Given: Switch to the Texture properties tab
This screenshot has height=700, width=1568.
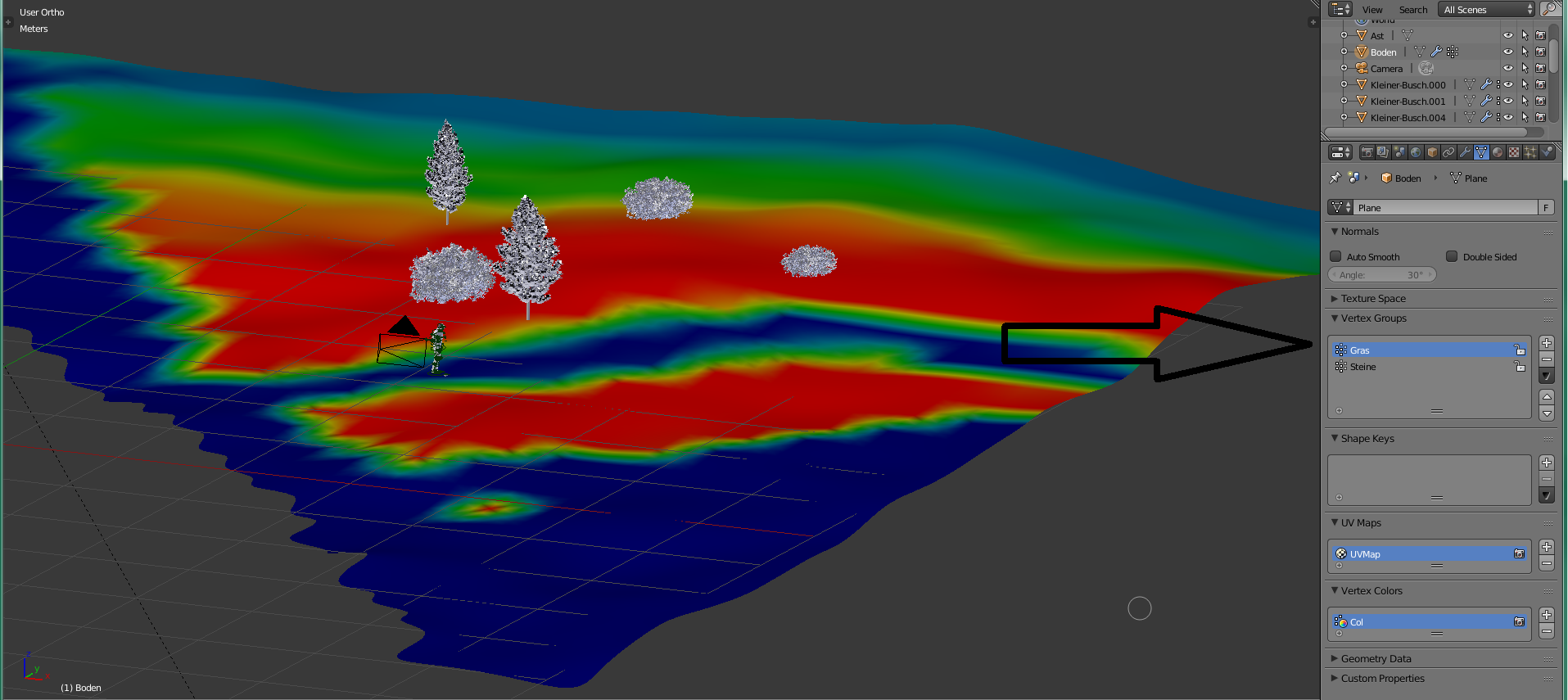Looking at the screenshot, I should [1514, 152].
